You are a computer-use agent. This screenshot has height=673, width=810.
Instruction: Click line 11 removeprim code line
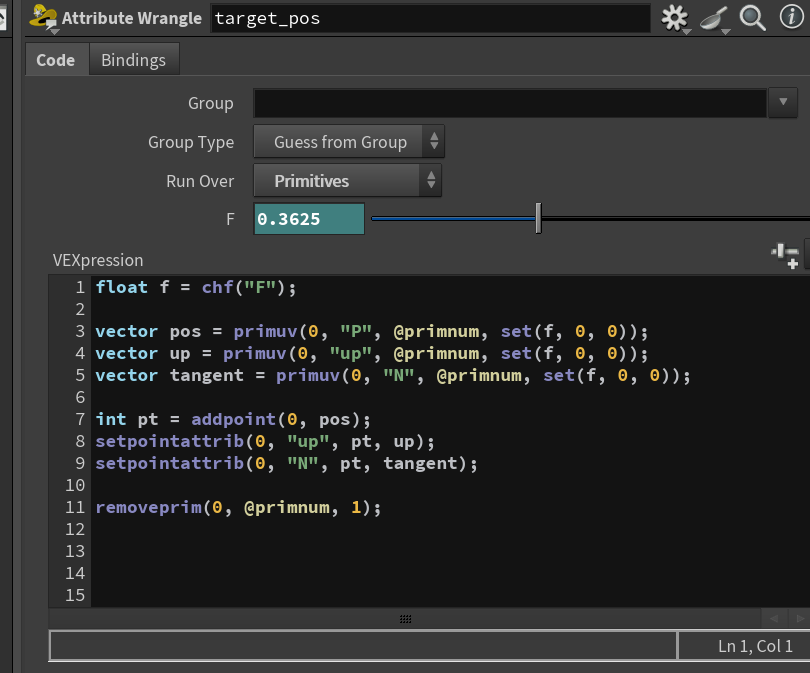click(x=239, y=508)
